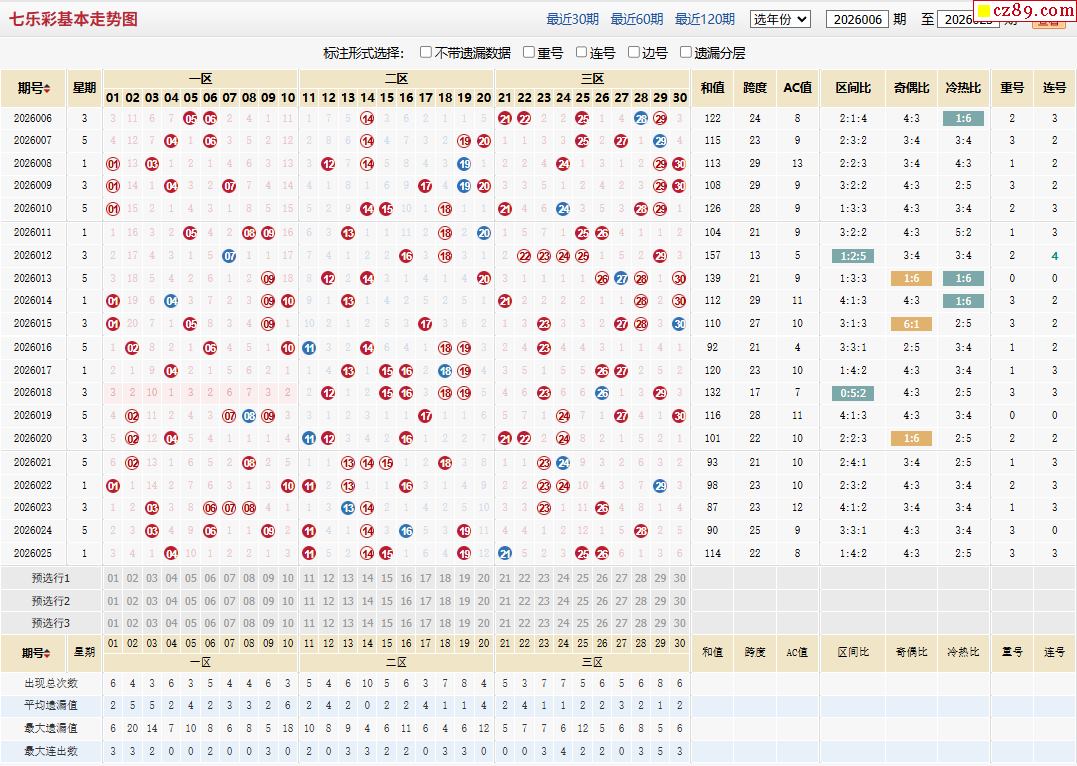The width and height of the screenshot is (1077, 766).
Task: Enable the 不带遗漏数据 checkbox
Action: pos(426,52)
